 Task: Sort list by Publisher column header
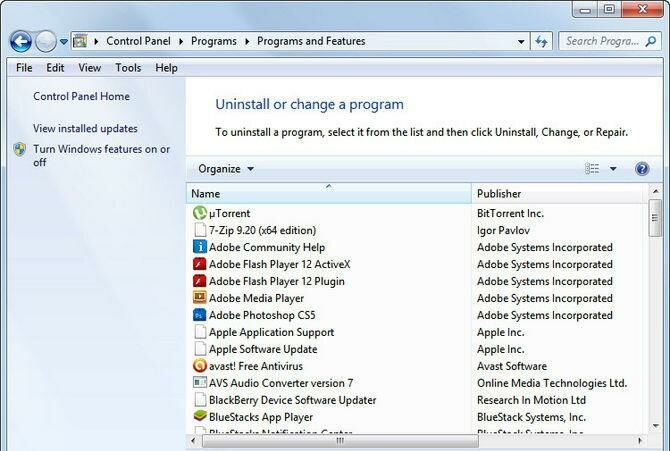click(x=559, y=194)
